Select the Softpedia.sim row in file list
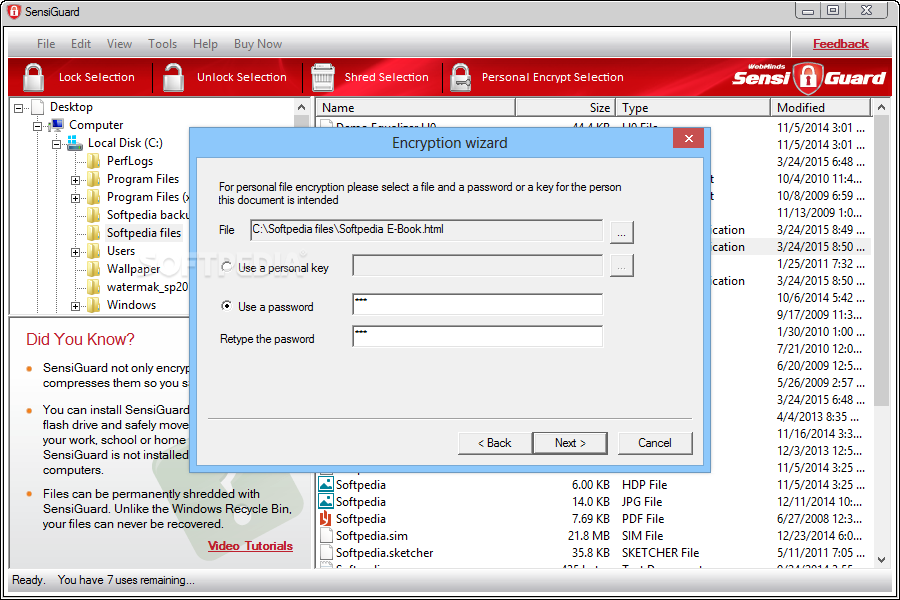Screen dimensions: 900x600 coord(591,536)
